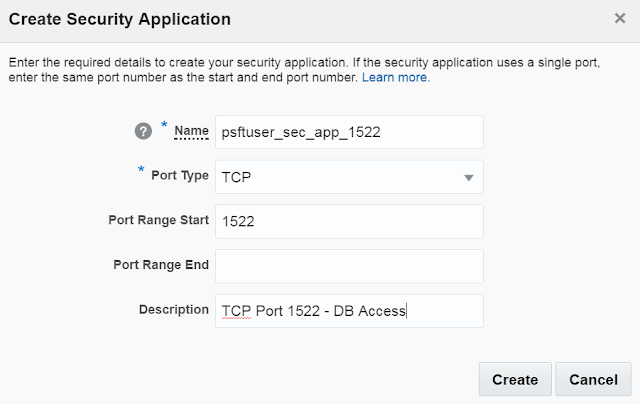The height and width of the screenshot is (404, 640).
Task: Click the required asterisk beside Name
Action: tap(164, 127)
